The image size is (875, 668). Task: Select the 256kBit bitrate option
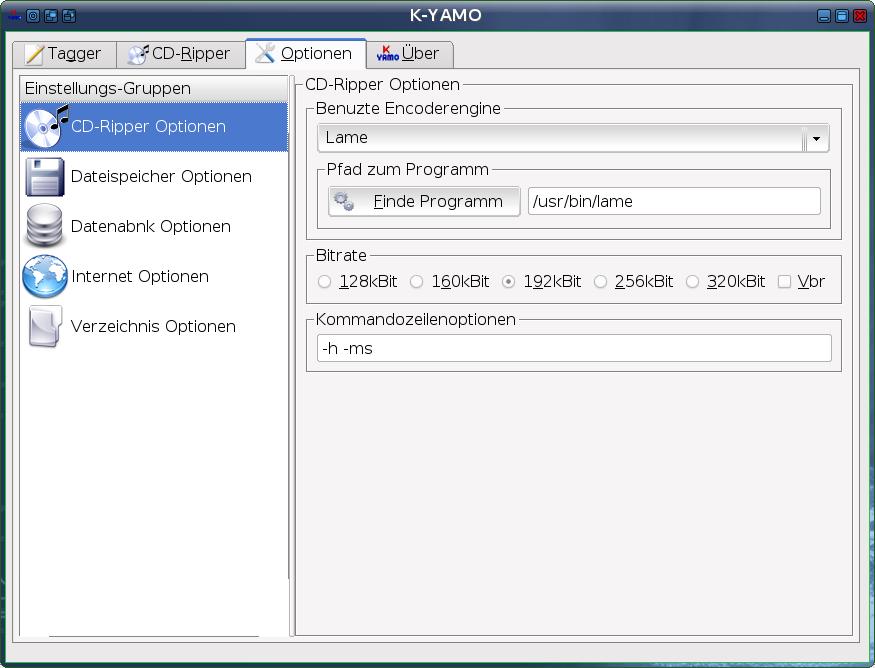point(633,282)
